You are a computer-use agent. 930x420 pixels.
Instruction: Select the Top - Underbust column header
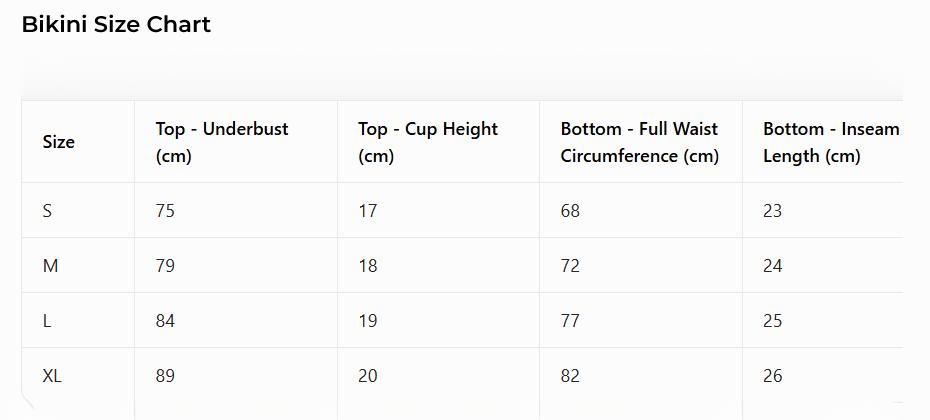[222, 142]
